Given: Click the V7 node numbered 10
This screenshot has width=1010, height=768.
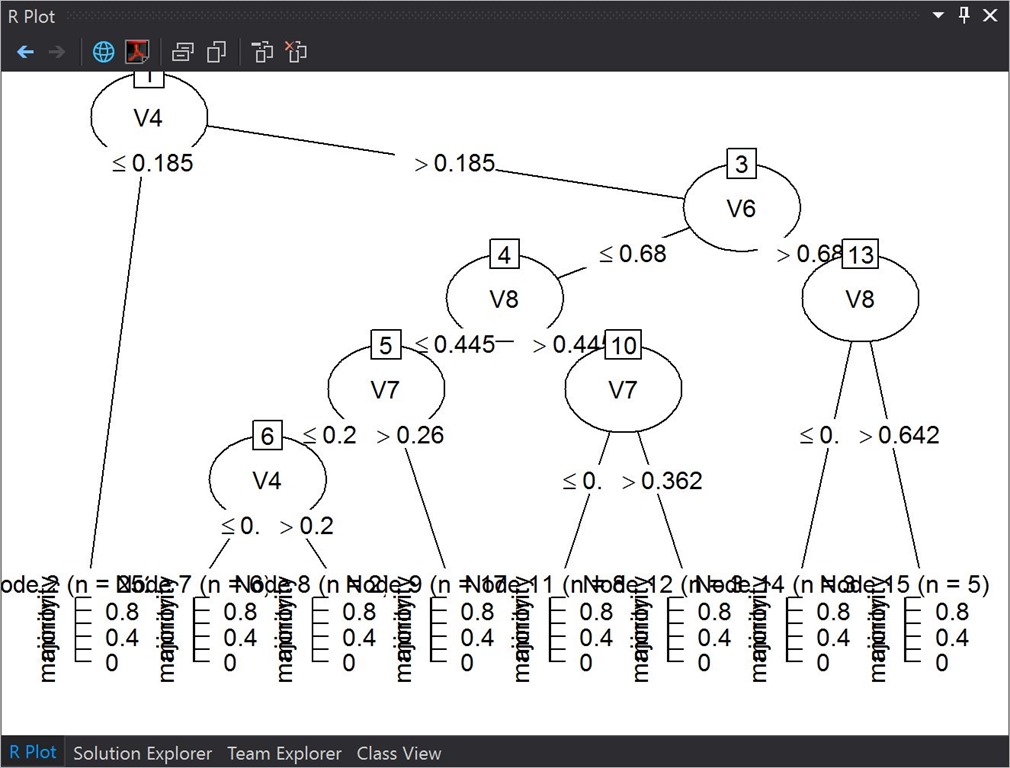Looking at the screenshot, I should (623, 389).
